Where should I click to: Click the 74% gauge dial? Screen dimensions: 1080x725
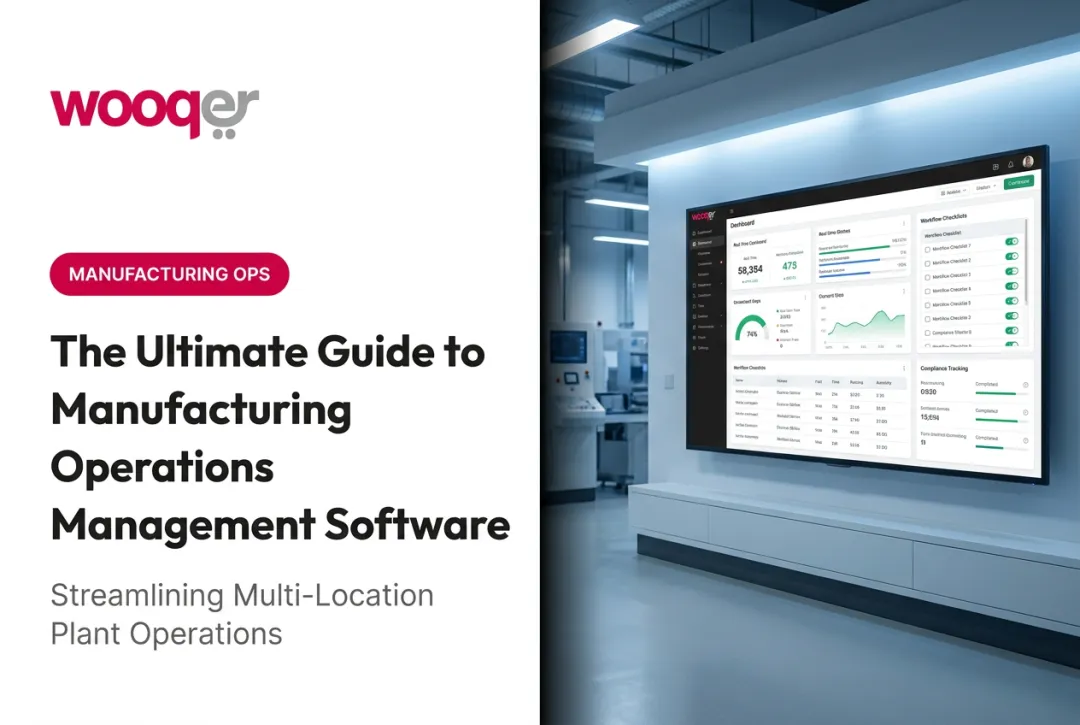pos(752,328)
